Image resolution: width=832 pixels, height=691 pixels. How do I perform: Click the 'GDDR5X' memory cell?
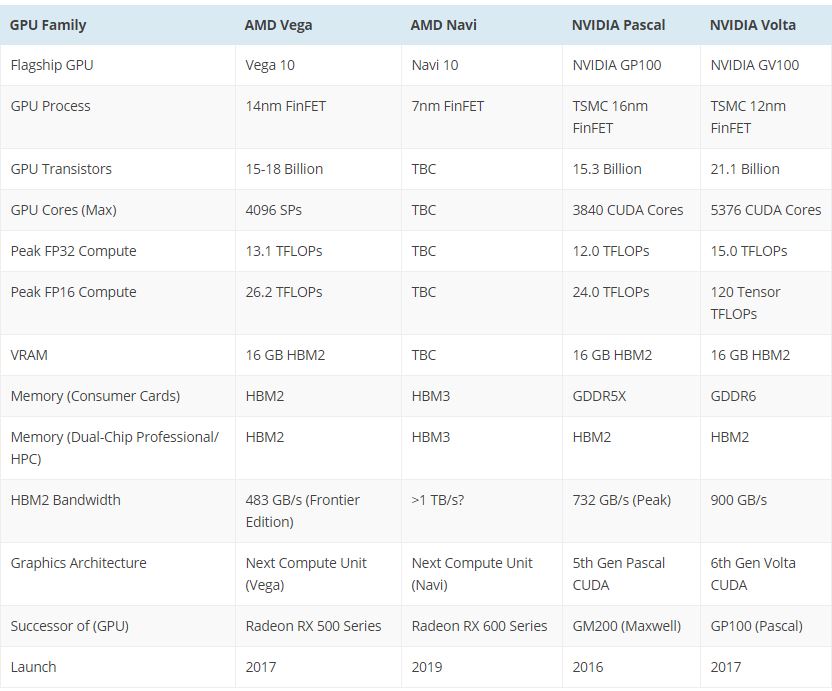[x=600, y=396]
